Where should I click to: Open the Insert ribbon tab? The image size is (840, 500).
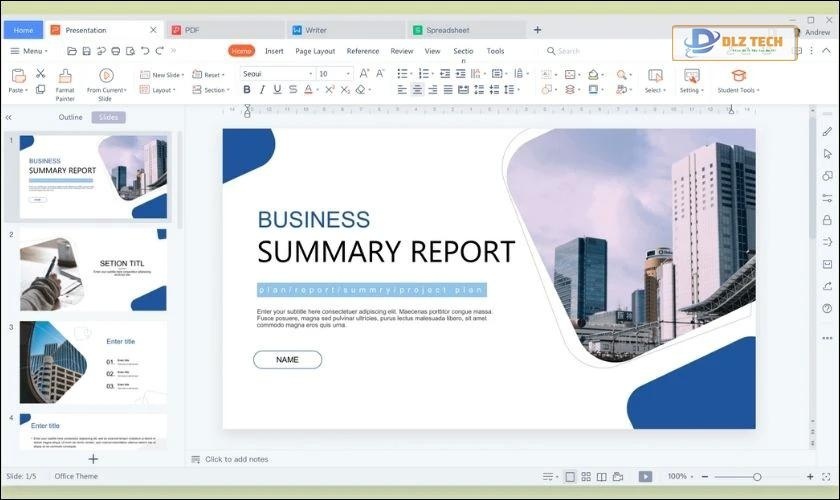(x=274, y=51)
